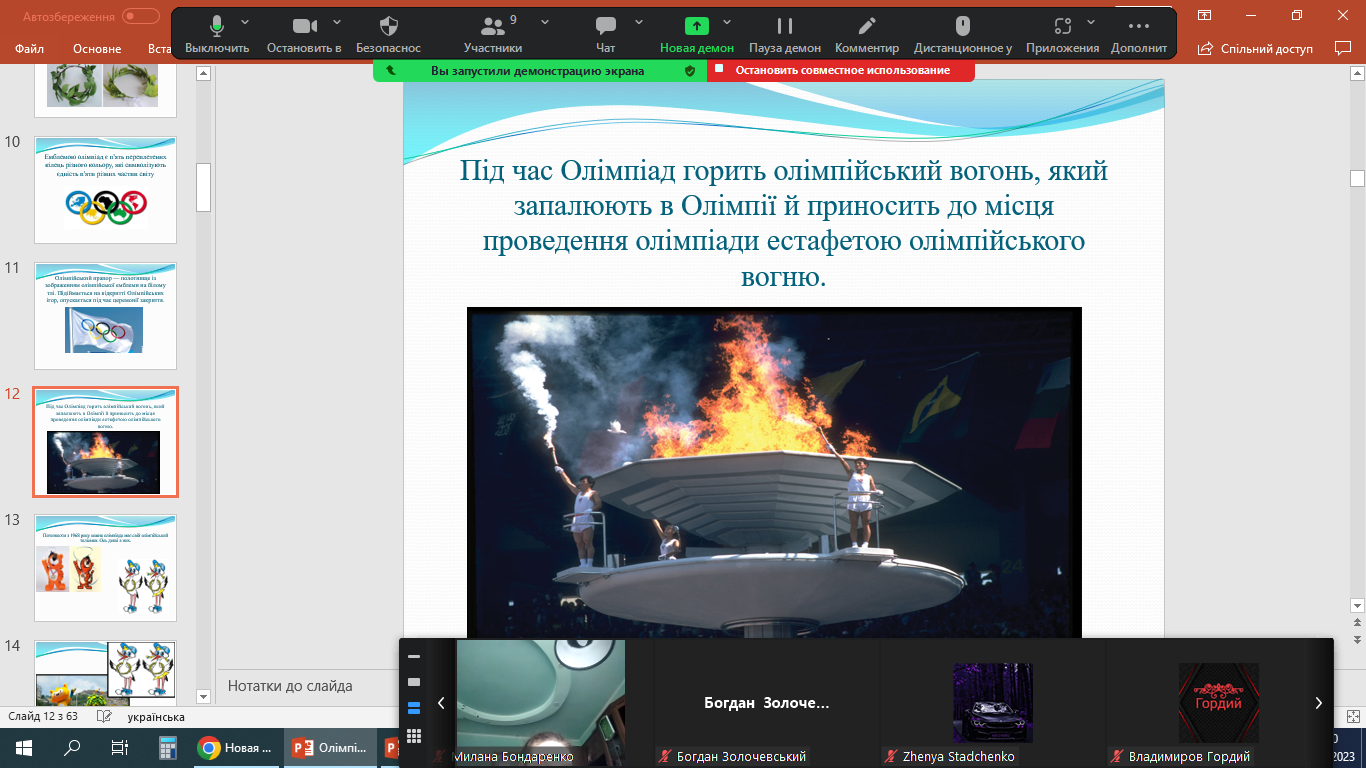Click language indicator 'українська'
Image resolution: width=1366 pixels, height=768 pixels.
point(156,717)
